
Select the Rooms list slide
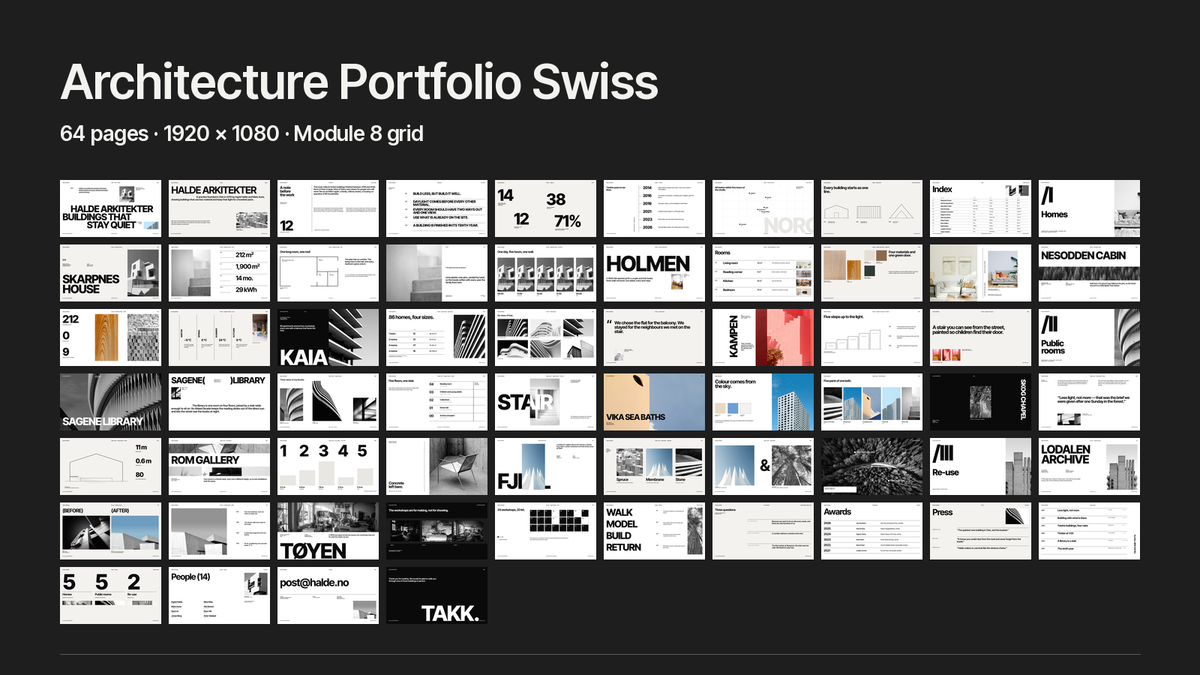(763, 273)
